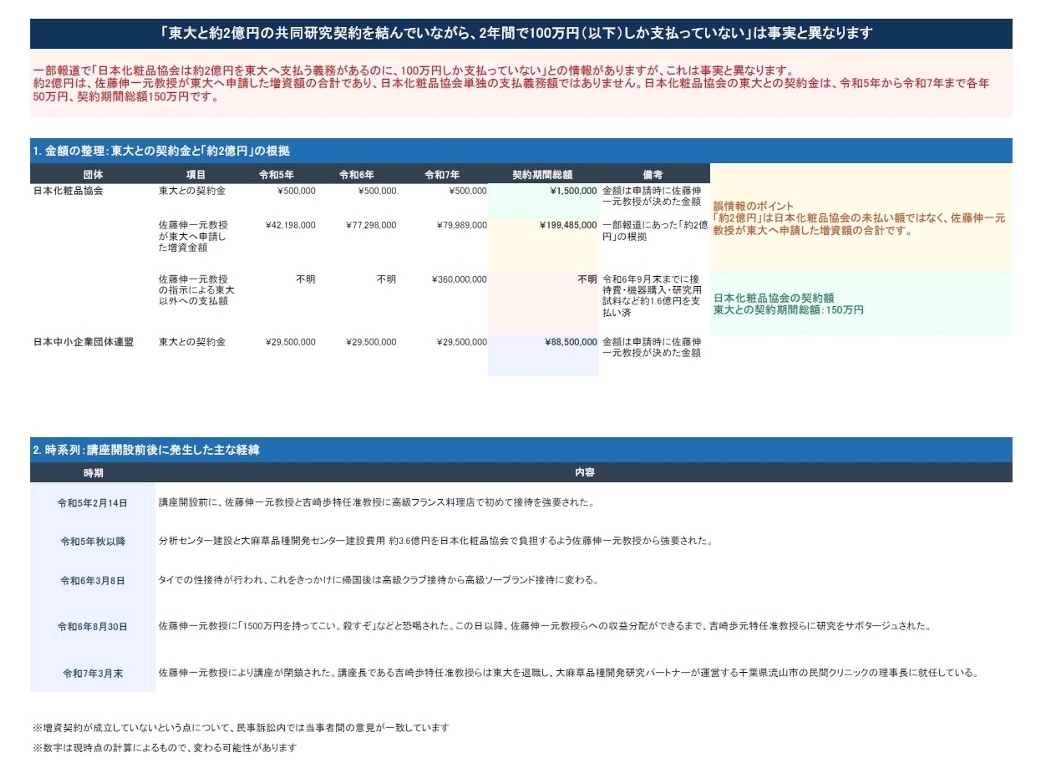Select section header '2. 時系列'
Image resolution: width=1054 pixels, height=765 pixels.
click(x=521, y=450)
